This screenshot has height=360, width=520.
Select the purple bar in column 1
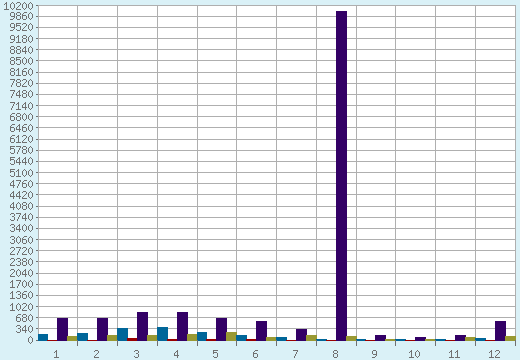tap(62, 329)
